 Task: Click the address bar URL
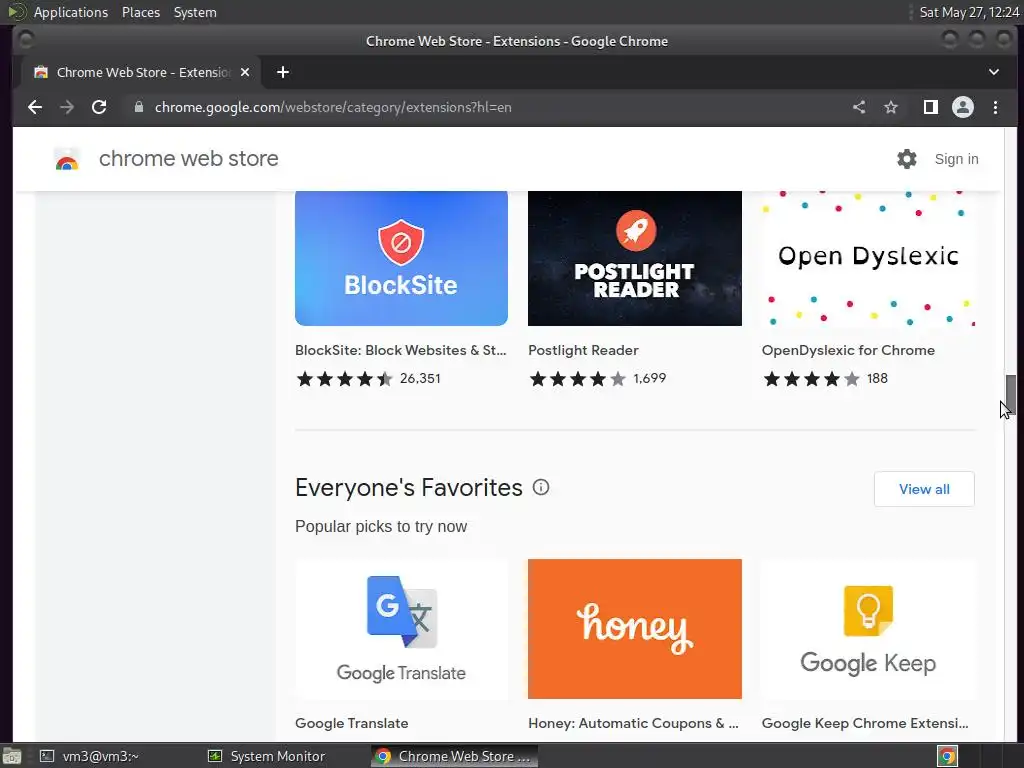point(333,107)
